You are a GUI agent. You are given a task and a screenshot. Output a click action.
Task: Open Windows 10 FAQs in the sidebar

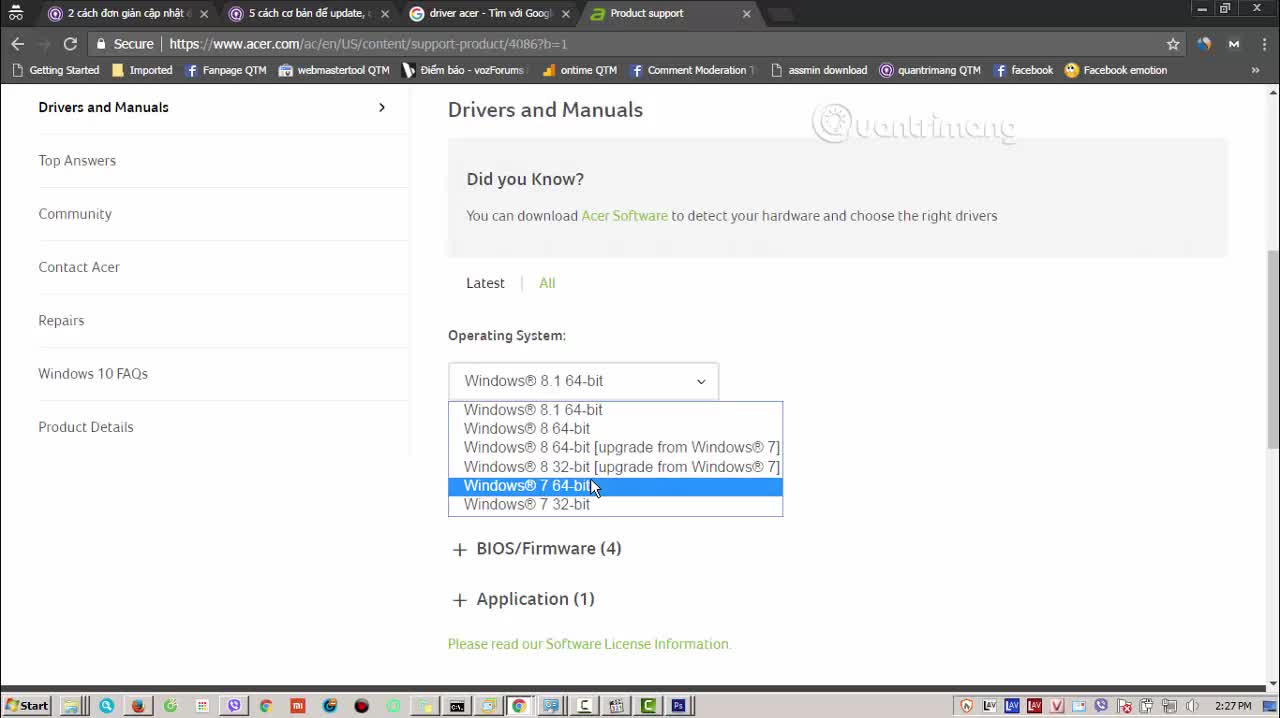point(93,374)
